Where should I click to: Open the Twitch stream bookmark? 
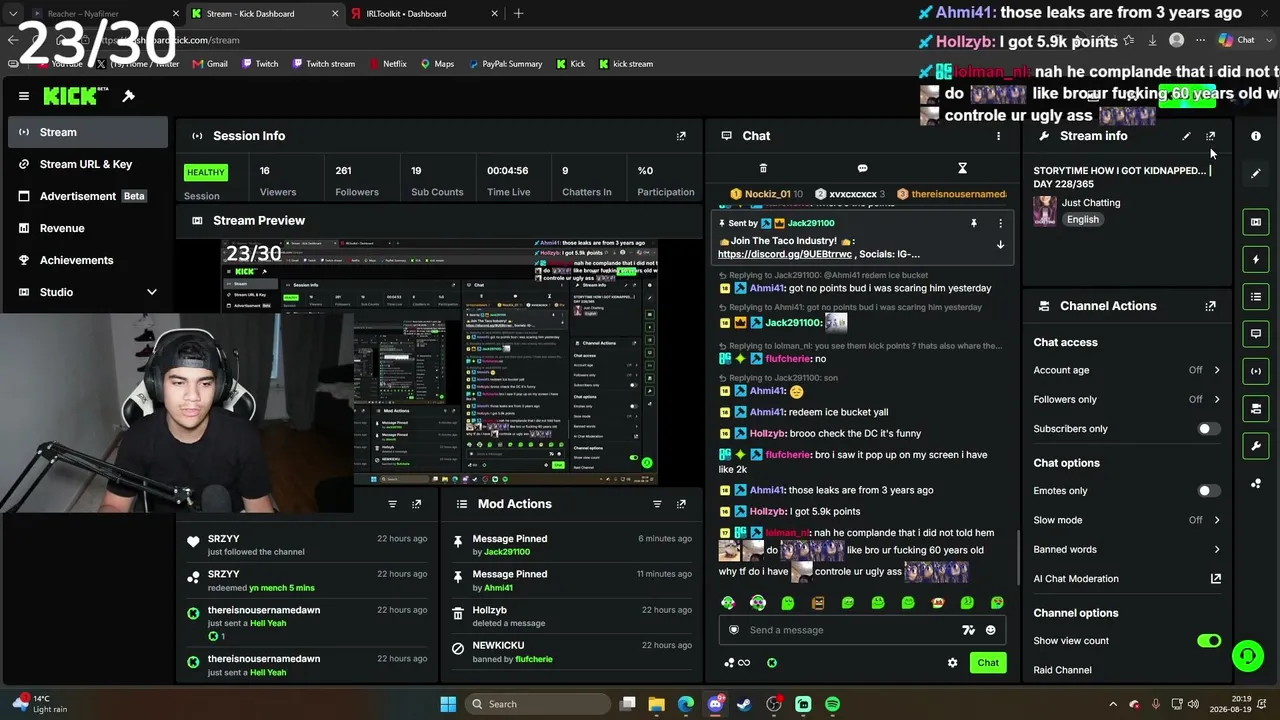click(x=323, y=64)
